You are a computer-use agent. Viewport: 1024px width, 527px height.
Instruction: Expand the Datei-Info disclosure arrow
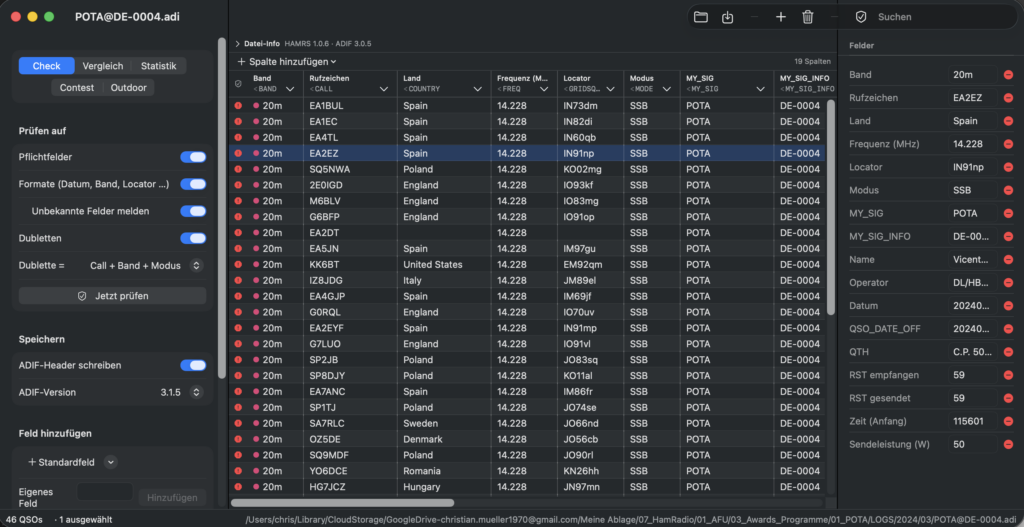(238, 44)
